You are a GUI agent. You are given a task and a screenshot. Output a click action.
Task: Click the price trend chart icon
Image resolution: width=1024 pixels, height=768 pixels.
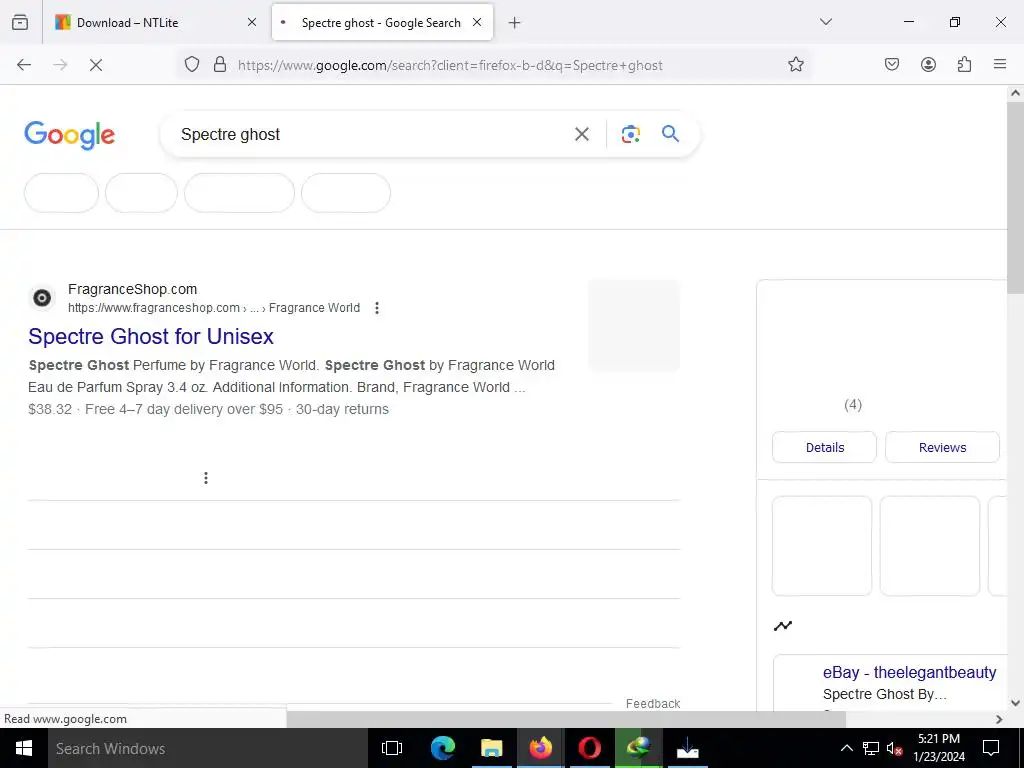coord(782,626)
